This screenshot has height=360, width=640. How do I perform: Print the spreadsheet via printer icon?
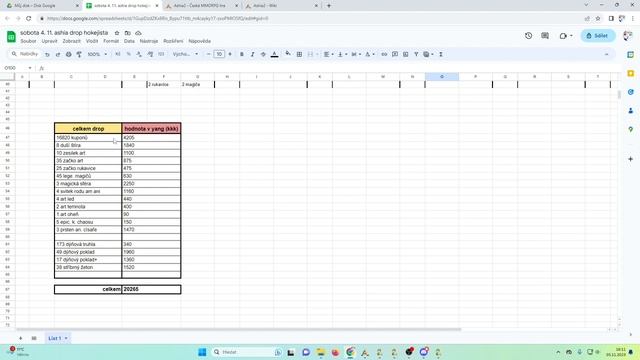69,54
